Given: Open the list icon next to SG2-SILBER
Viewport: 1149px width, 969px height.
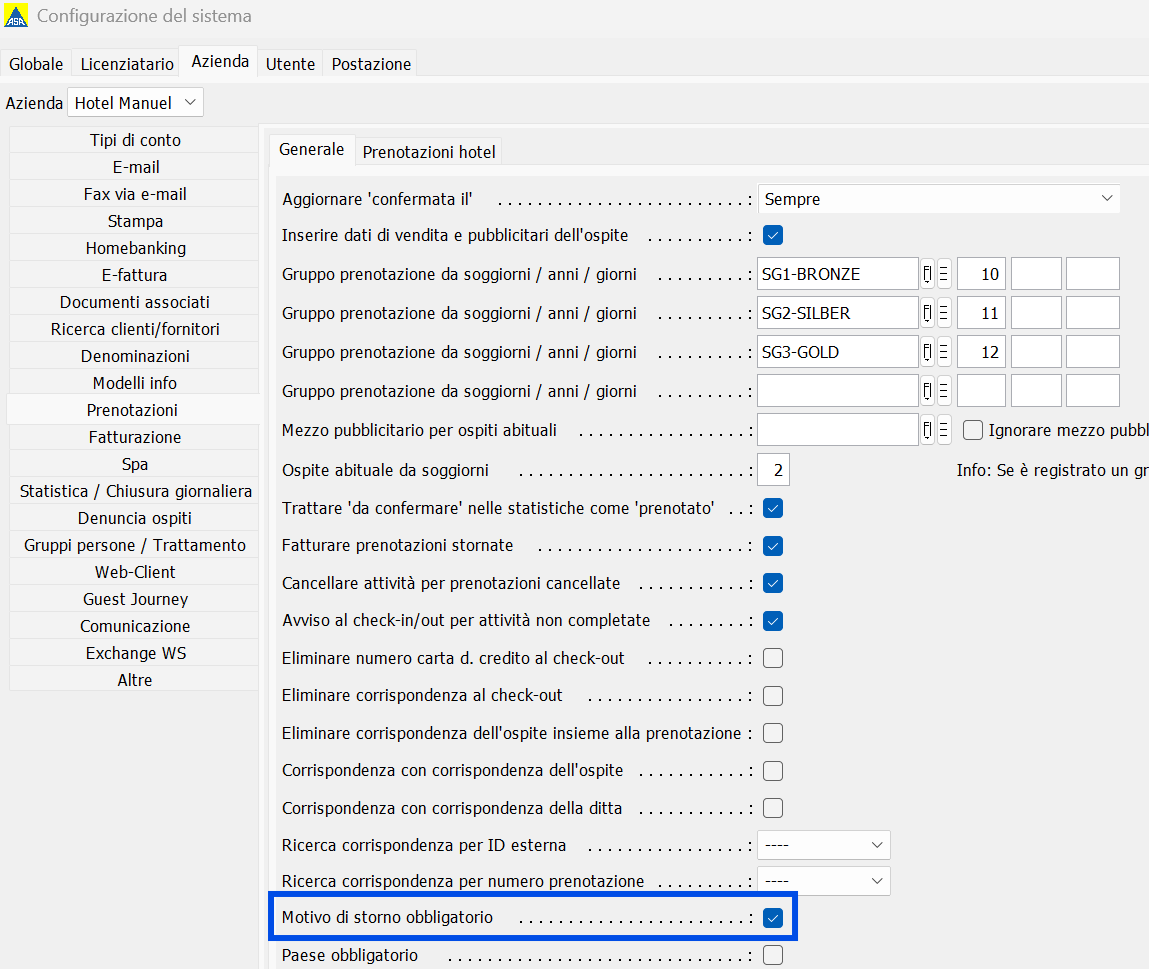Looking at the screenshot, I should click(x=944, y=313).
